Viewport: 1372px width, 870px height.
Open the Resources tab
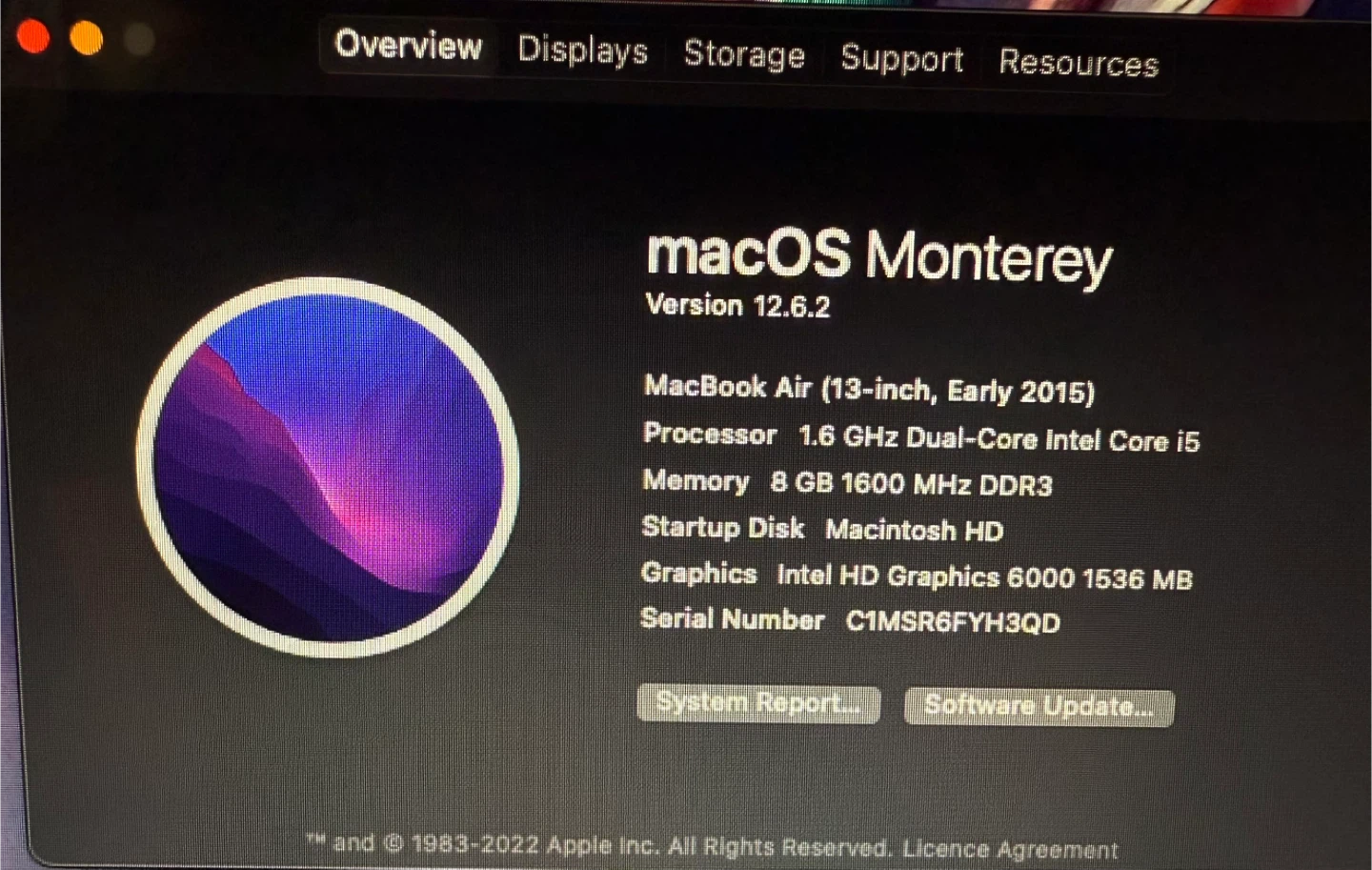click(x=1079, y=63)
